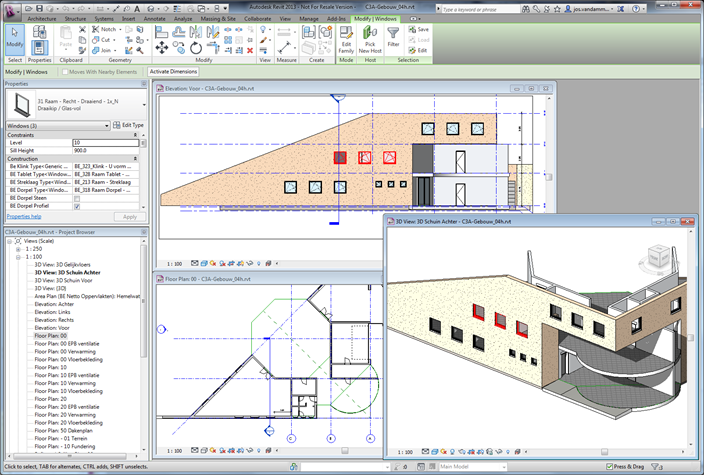Click the Save icon in quick access toolbar
This screenshot has width=704, height=475.
pos(40,9)
